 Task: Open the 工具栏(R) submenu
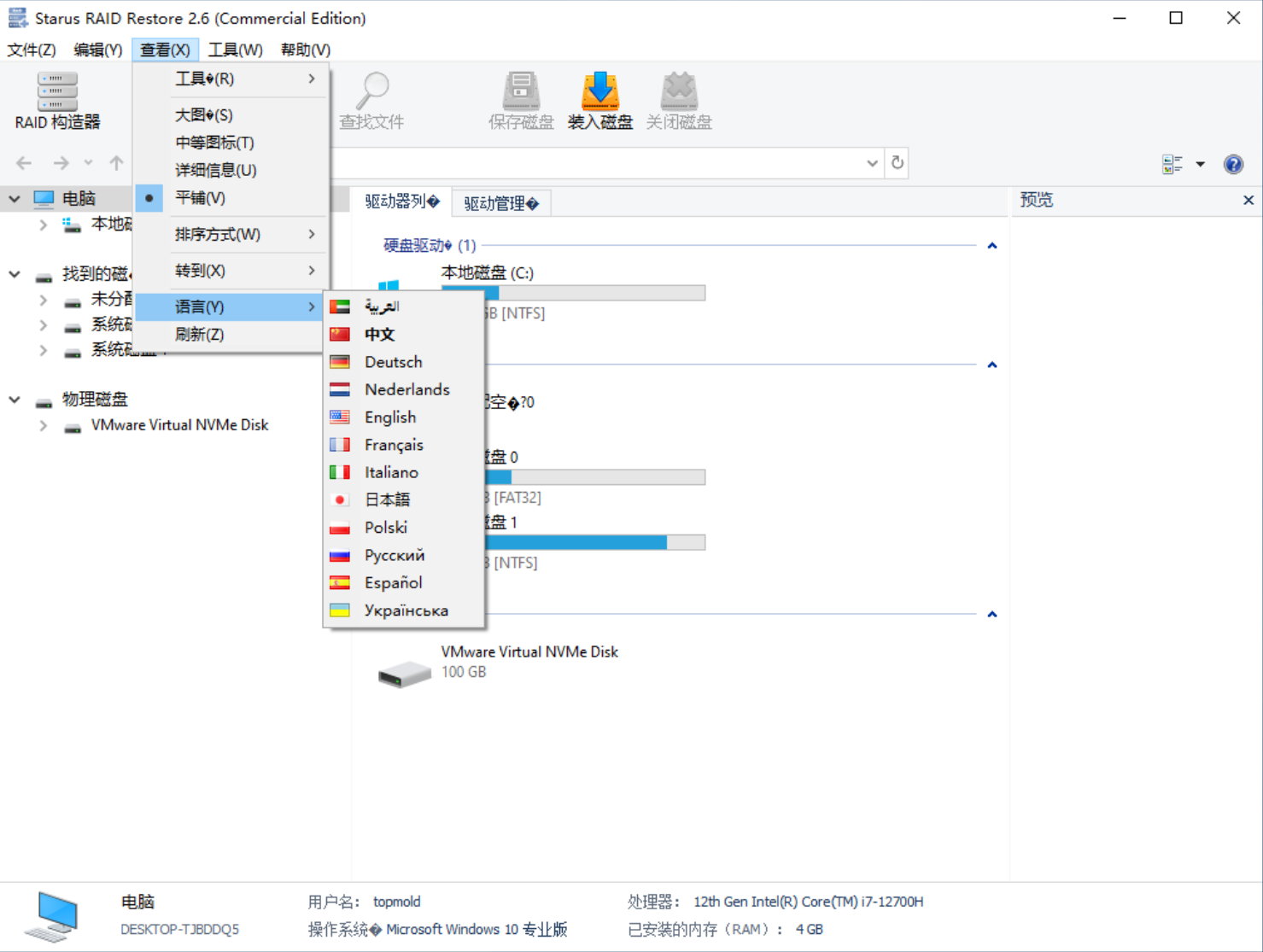pos(231,79)
